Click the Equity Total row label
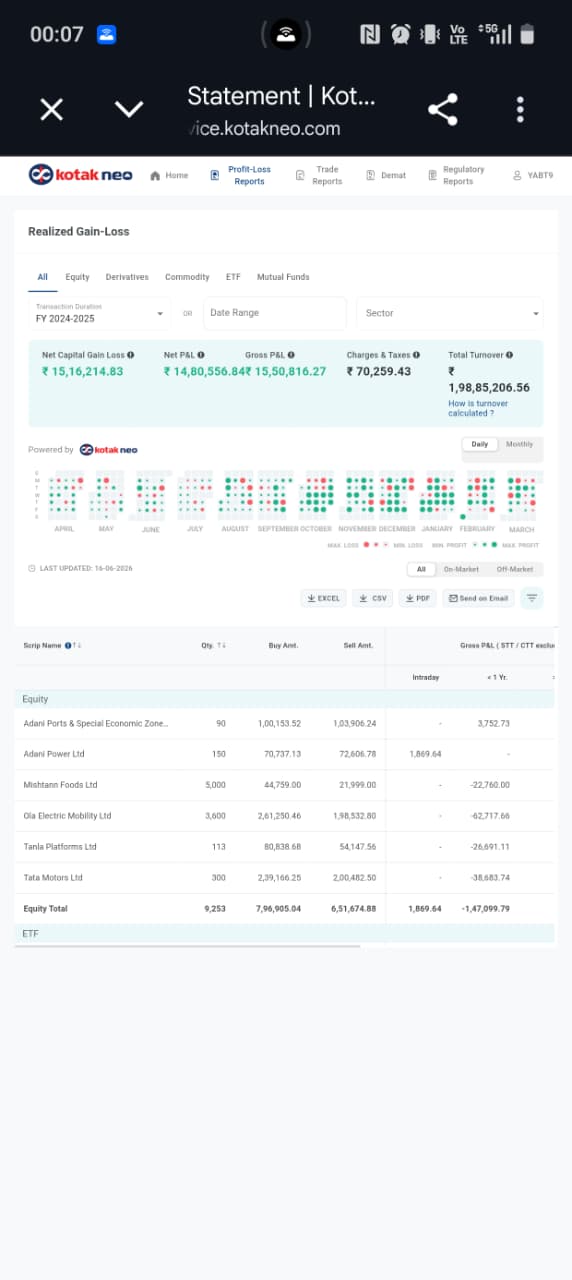Image resolution: width=572 pixels, height=1280 pixels. tap(47, 909)
